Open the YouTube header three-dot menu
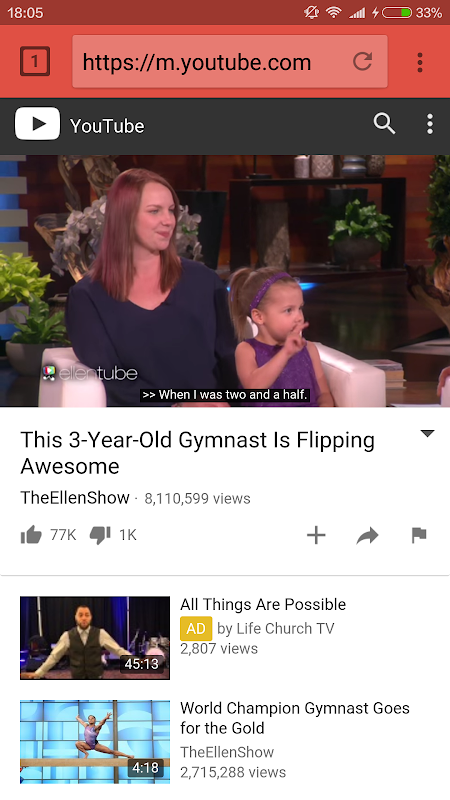This screenshot has width=450, height=800. coord(430,124)
